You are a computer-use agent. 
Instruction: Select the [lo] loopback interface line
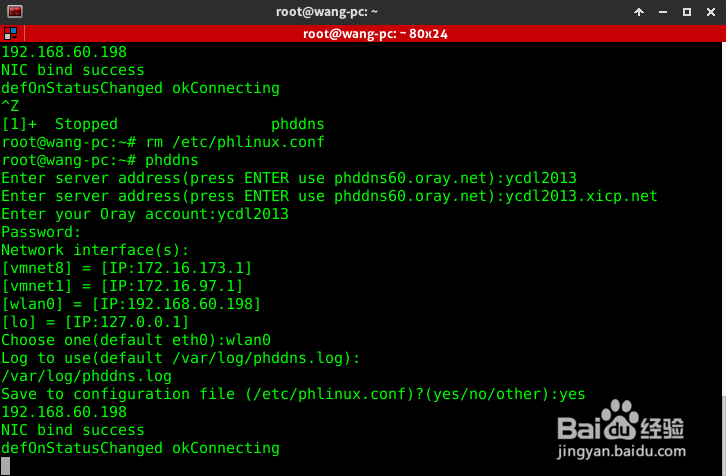[x=95, y=322]
